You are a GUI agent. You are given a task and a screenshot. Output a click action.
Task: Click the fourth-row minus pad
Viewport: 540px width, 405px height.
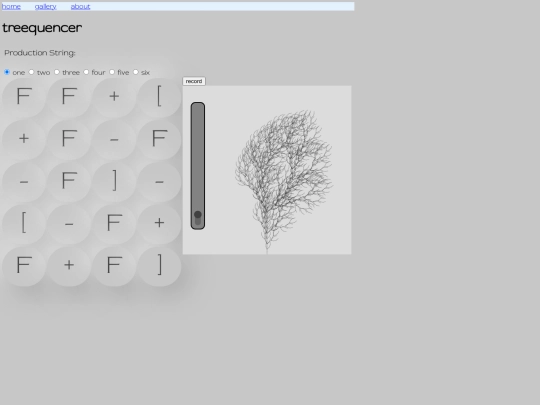point(69,224)
